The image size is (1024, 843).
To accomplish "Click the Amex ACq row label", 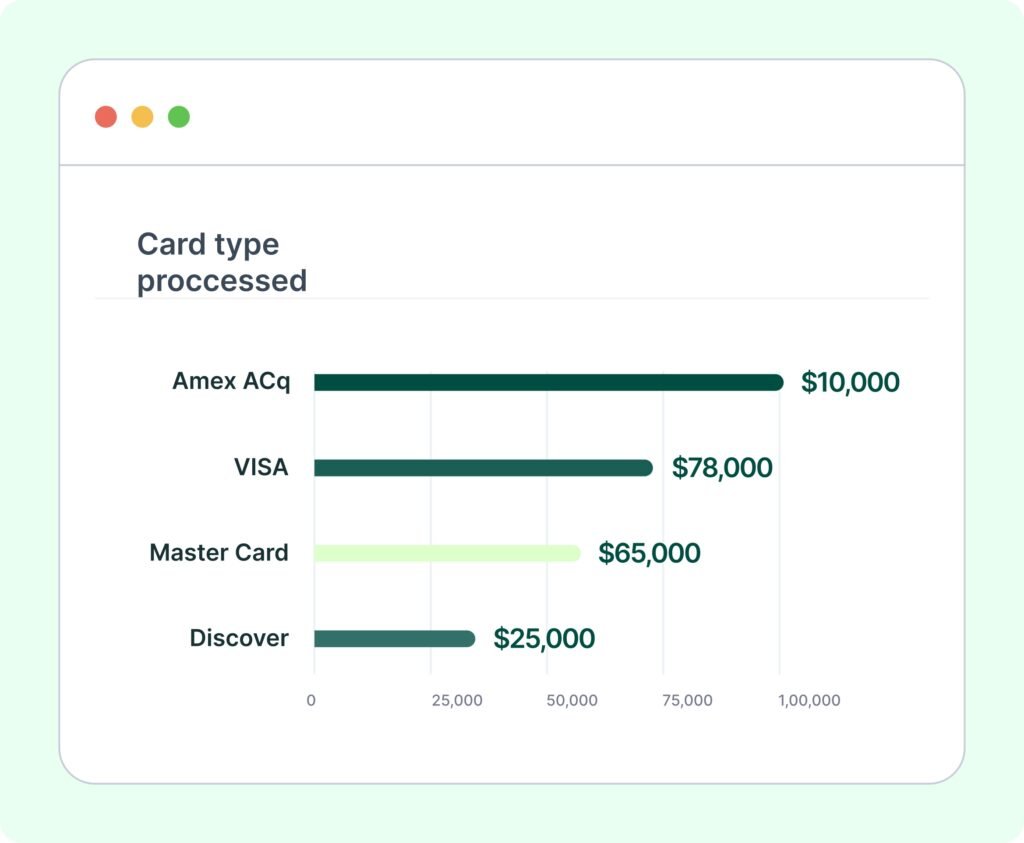I will [231, 382].
